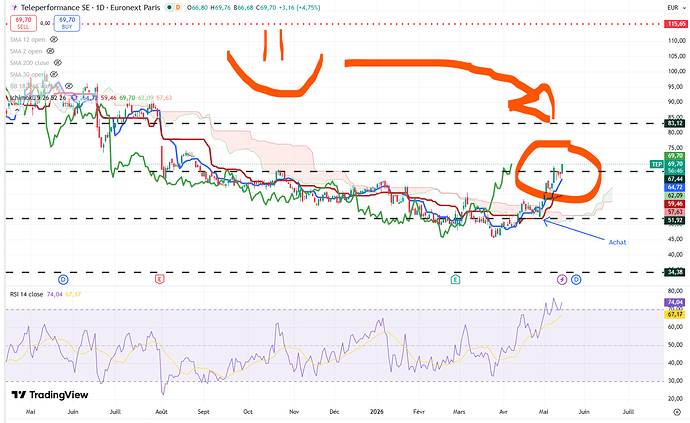Click the Nov label on time axis

(x=294, y=412)
